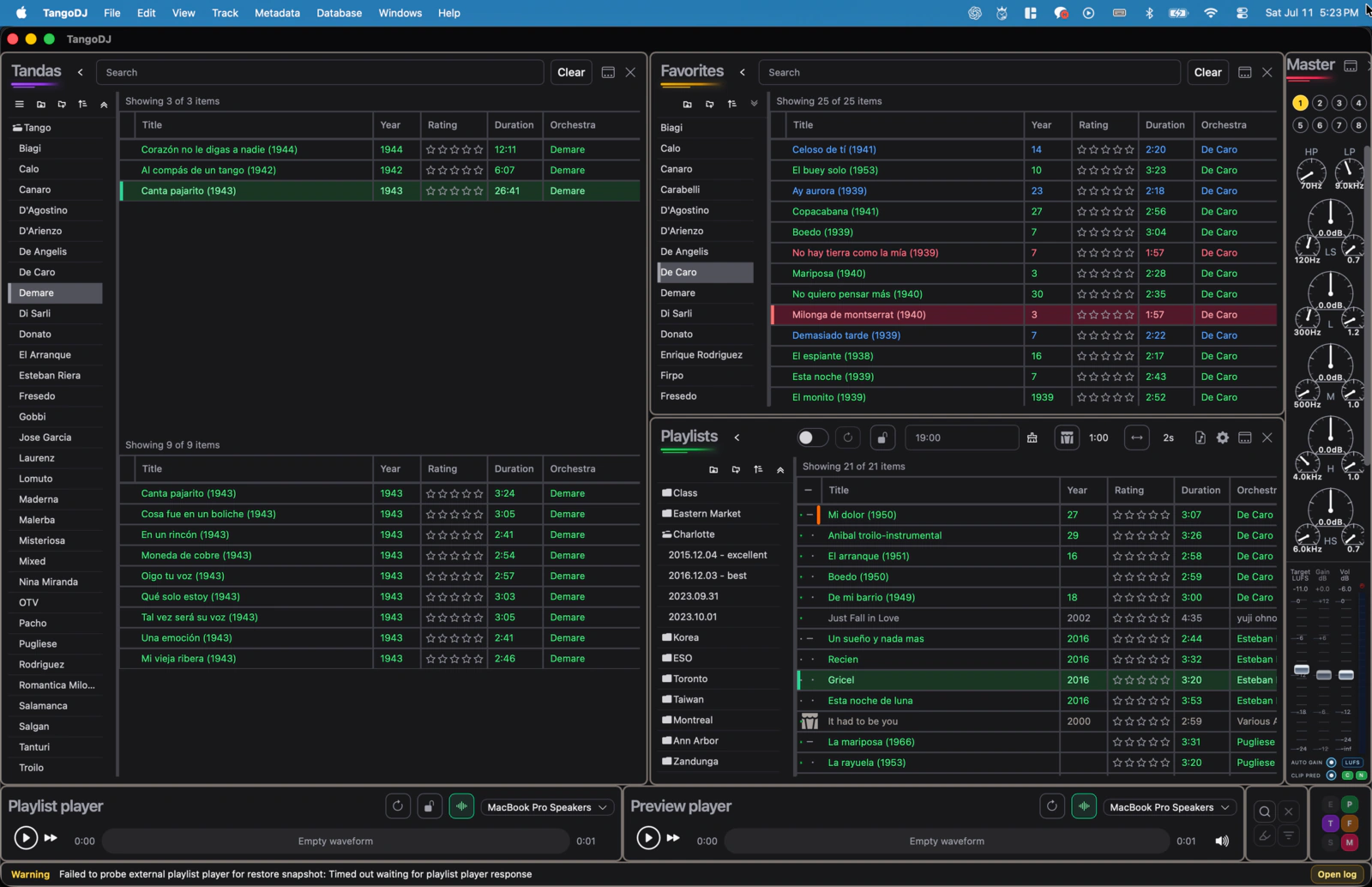The height and width of the screenshot is (887, 1372).
Task: Expand all folders in Favorites sidebar
Action: click(755, 104)
